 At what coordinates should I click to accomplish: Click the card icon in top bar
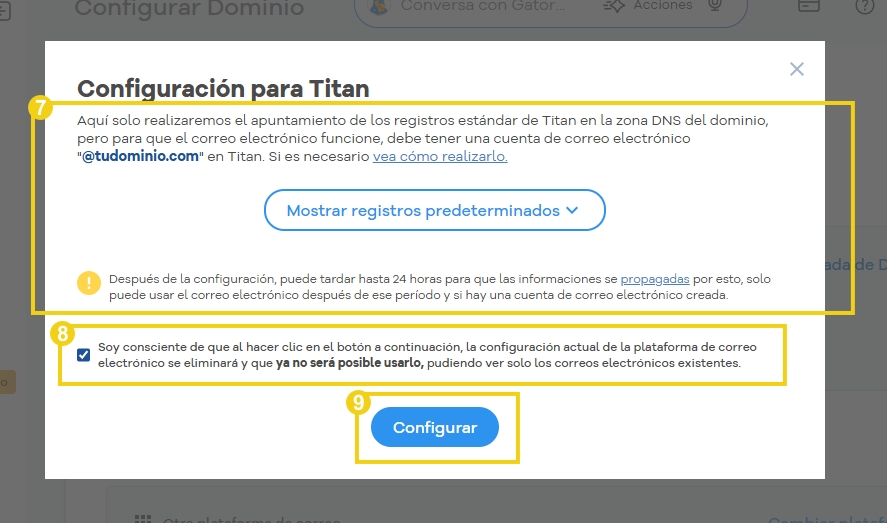[809, 5]
